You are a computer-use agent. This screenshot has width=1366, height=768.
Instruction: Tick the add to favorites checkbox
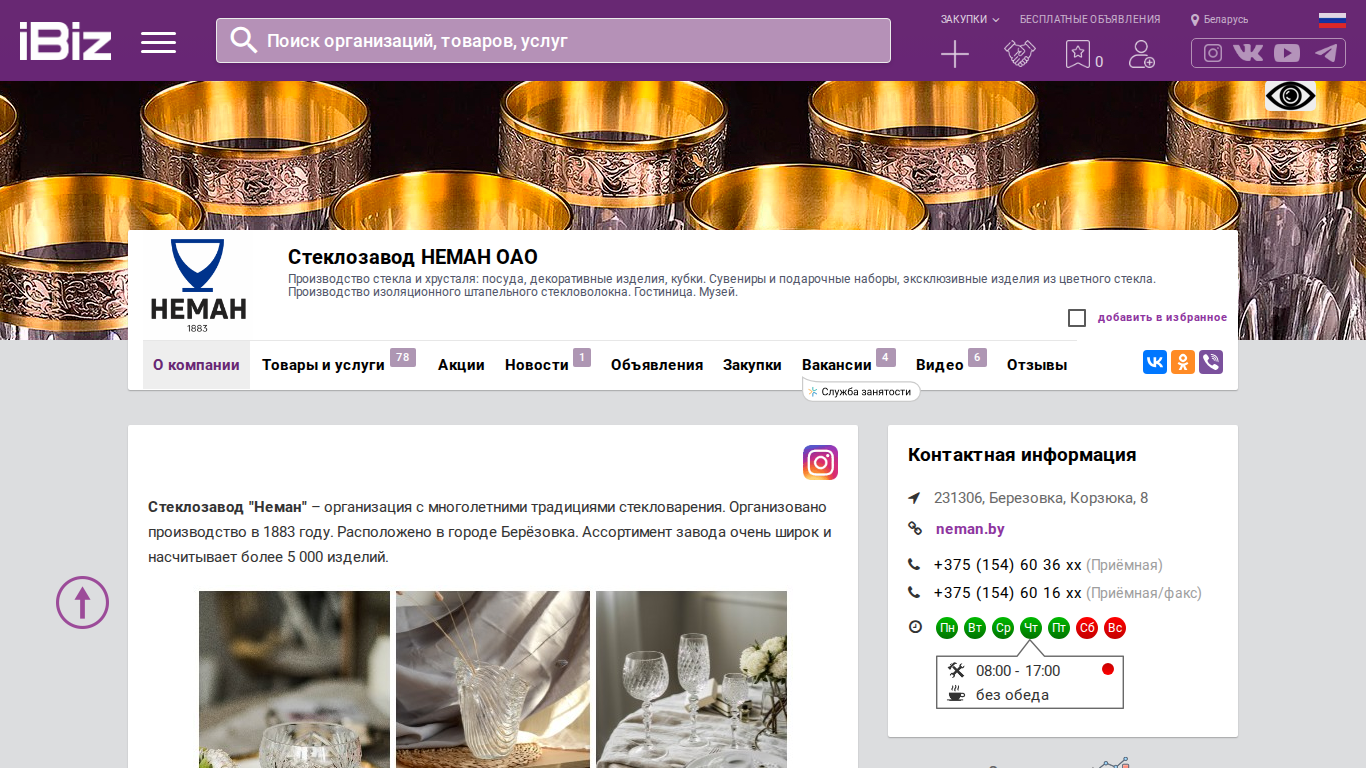(x=1077, y=318)
